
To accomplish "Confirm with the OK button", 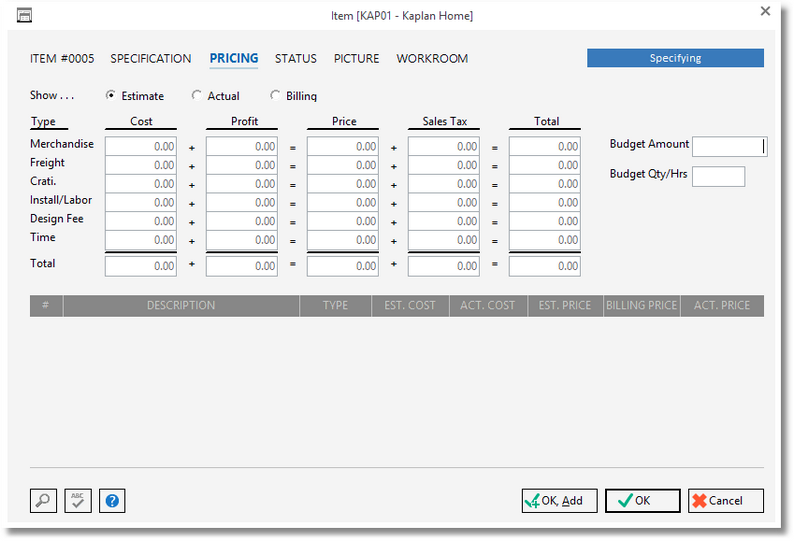I will pos(643,500).
